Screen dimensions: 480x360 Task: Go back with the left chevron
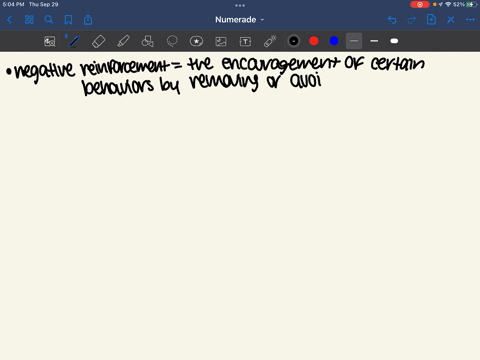(x=9, y=20)
